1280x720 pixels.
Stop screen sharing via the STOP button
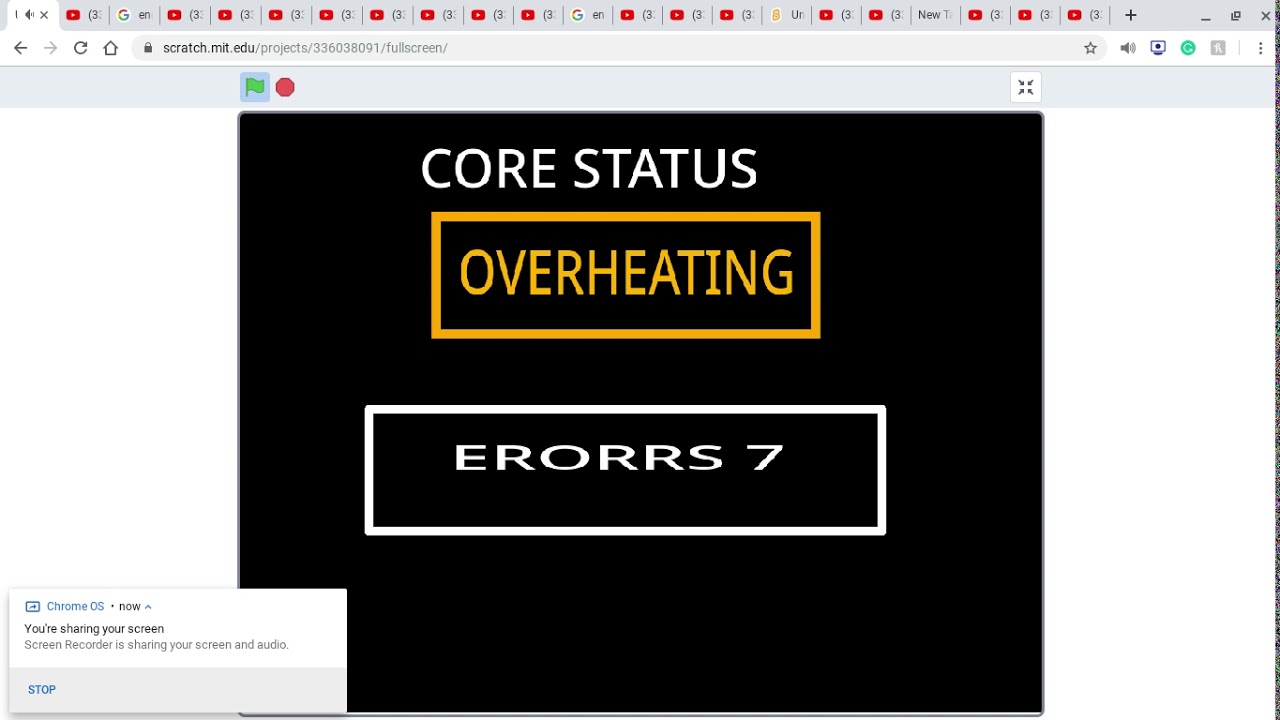(42, 690)
